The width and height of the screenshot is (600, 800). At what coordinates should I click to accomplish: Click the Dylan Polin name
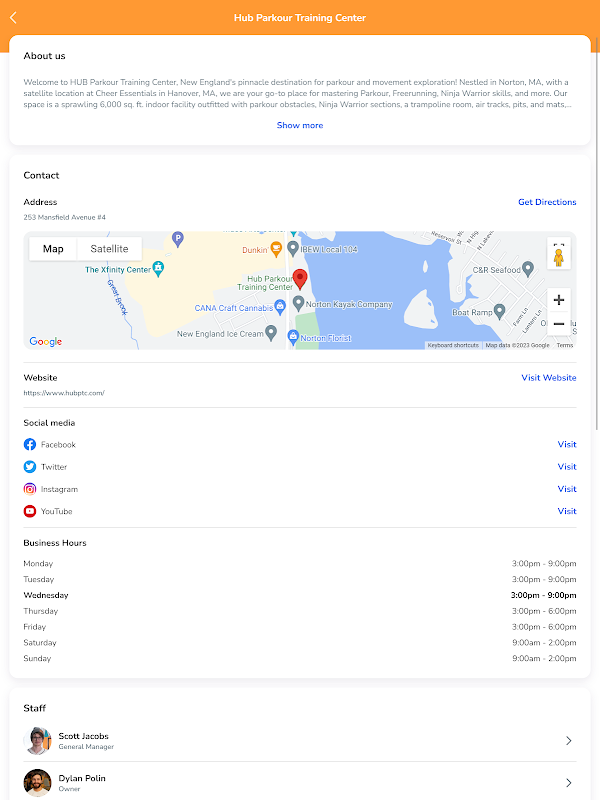(82, 778)
